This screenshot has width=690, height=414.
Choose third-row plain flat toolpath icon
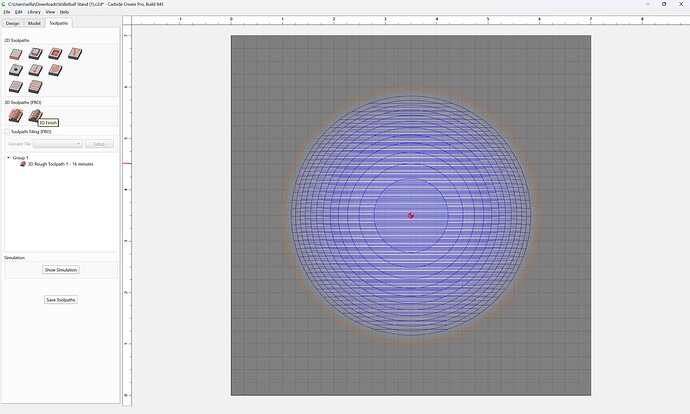(x=15, y=86)
